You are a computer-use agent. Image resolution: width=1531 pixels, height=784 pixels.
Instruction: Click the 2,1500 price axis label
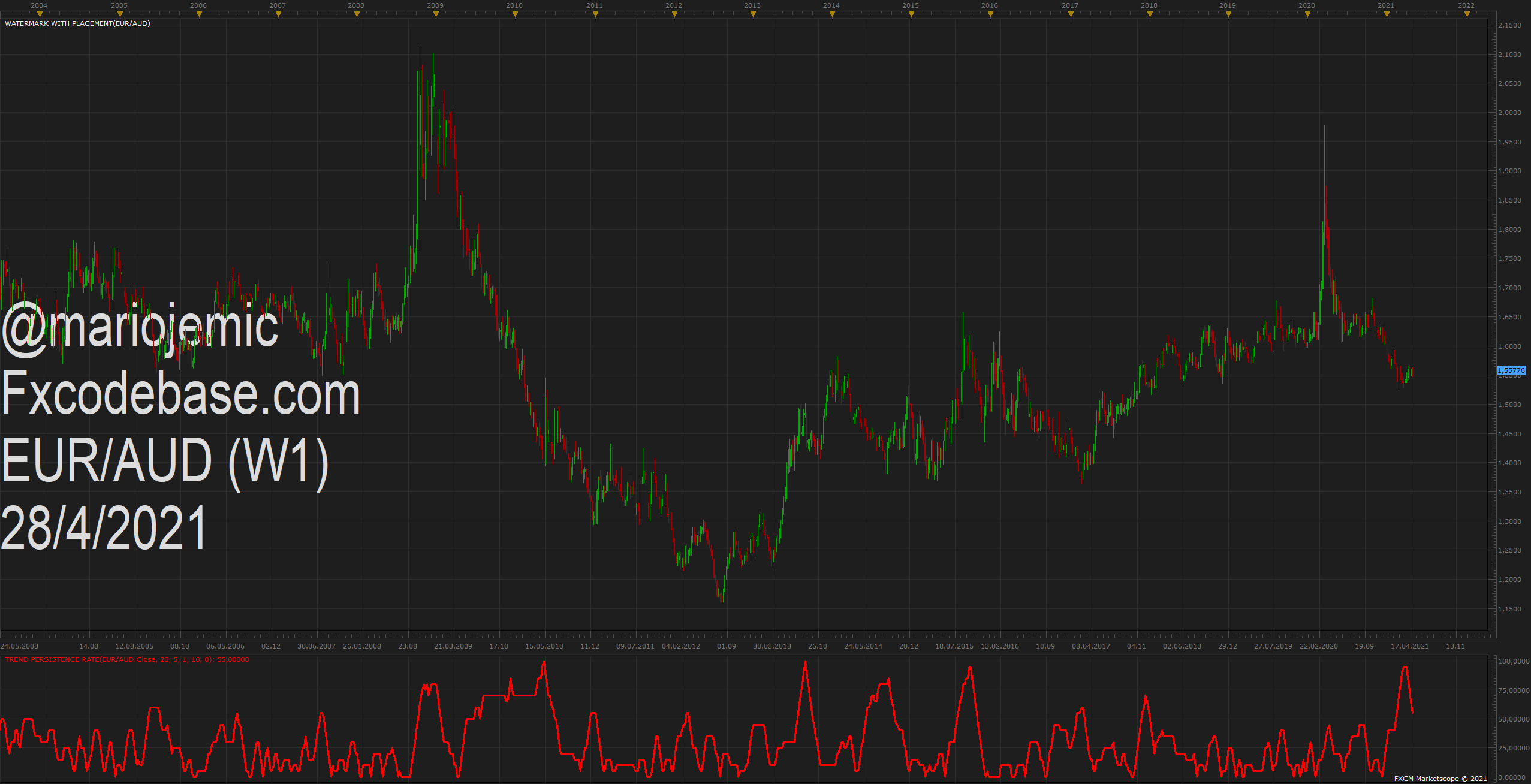[x=1509, y=25]
